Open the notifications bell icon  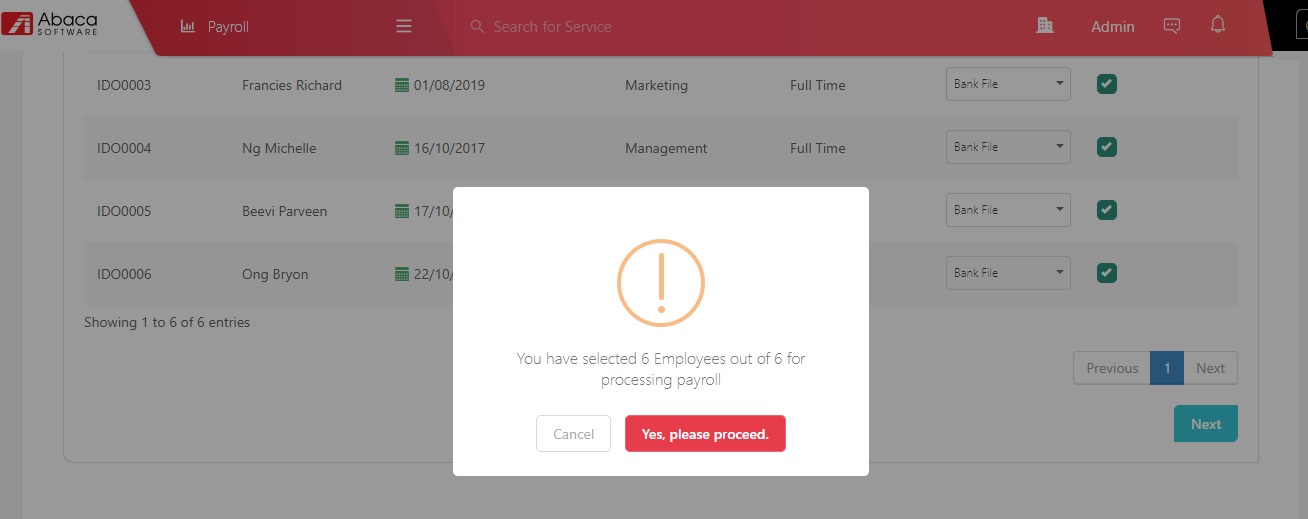click(x=1217, y=25)
